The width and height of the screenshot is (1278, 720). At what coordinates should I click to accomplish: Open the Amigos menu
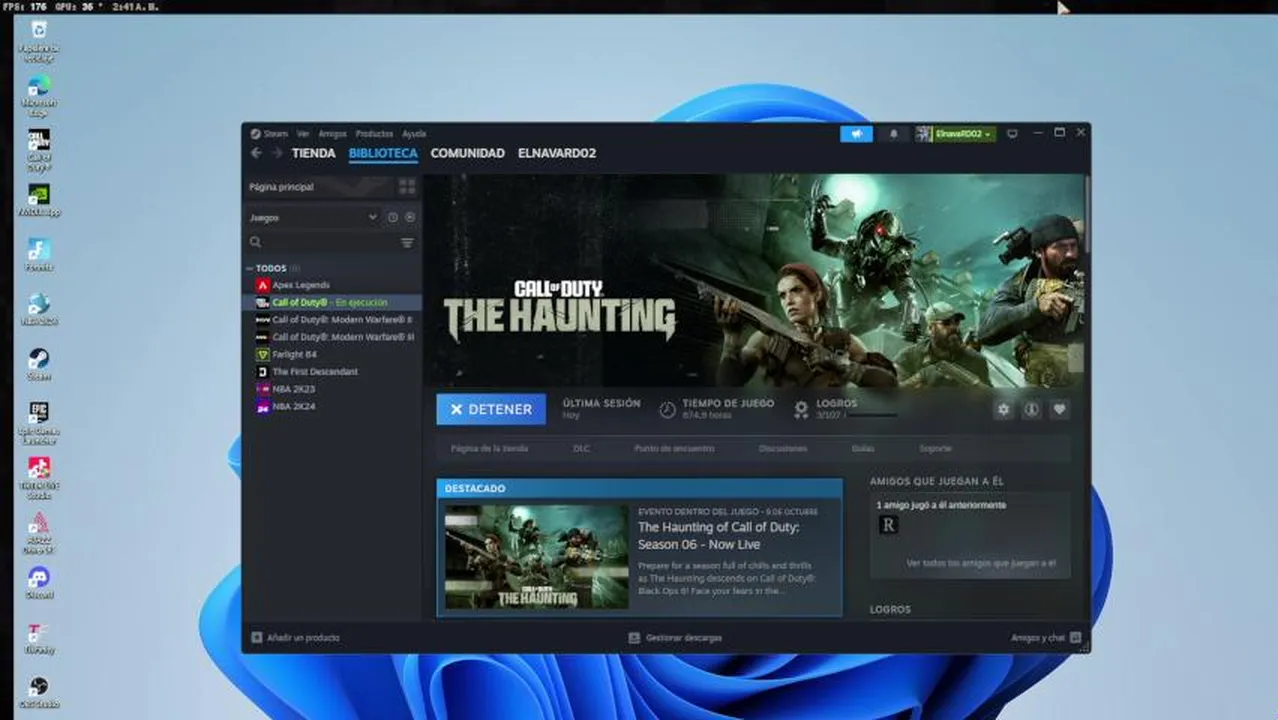pos(332,134)
